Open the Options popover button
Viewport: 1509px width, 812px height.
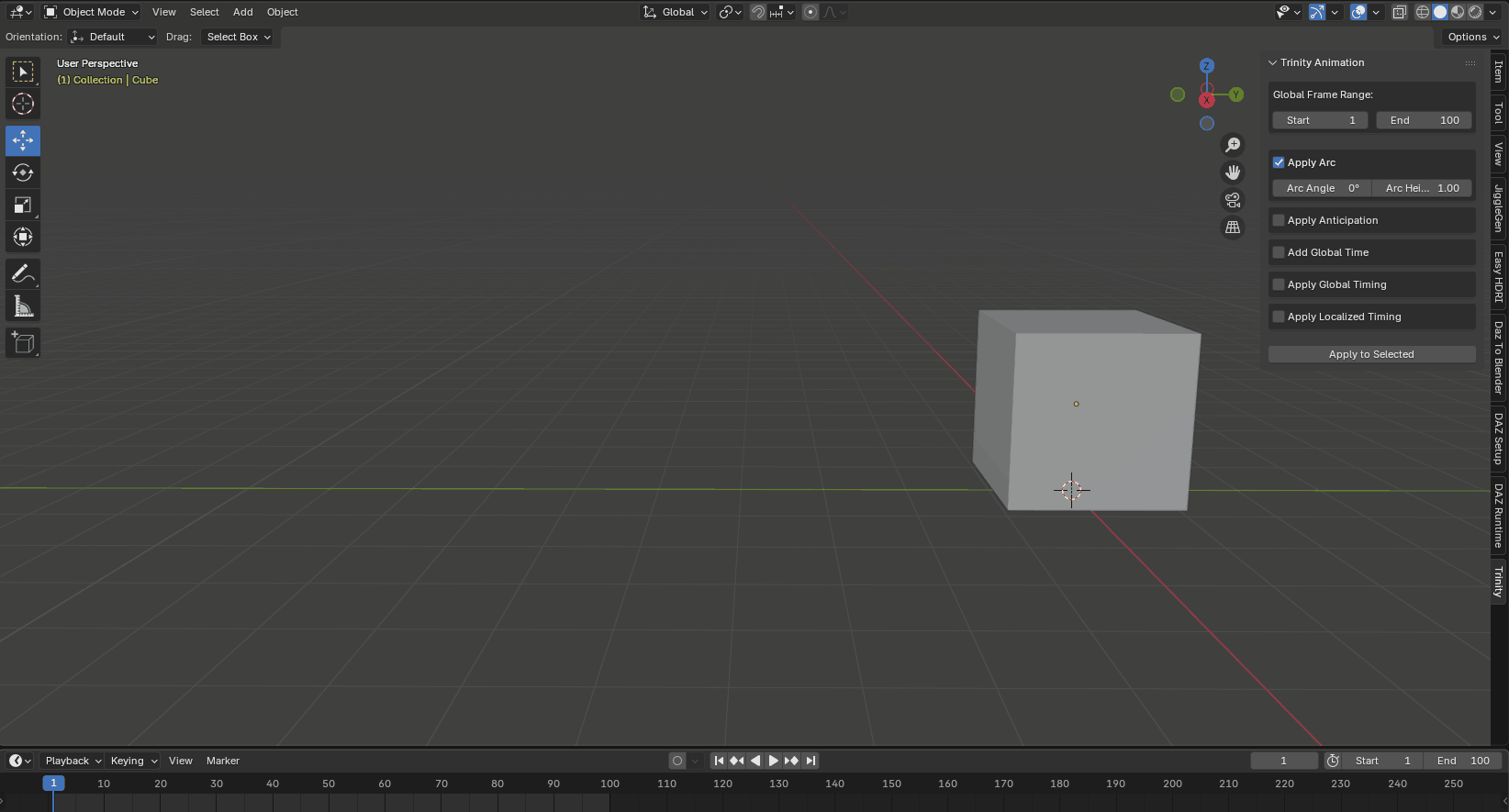(1473, 37)
